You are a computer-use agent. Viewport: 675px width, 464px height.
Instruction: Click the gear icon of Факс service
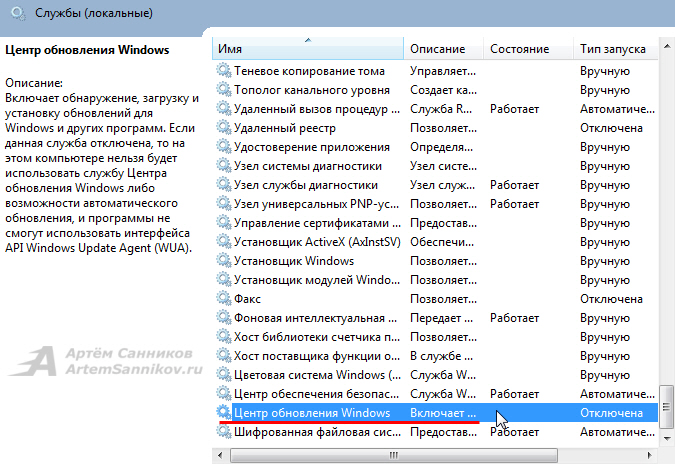tap(223, 298)
